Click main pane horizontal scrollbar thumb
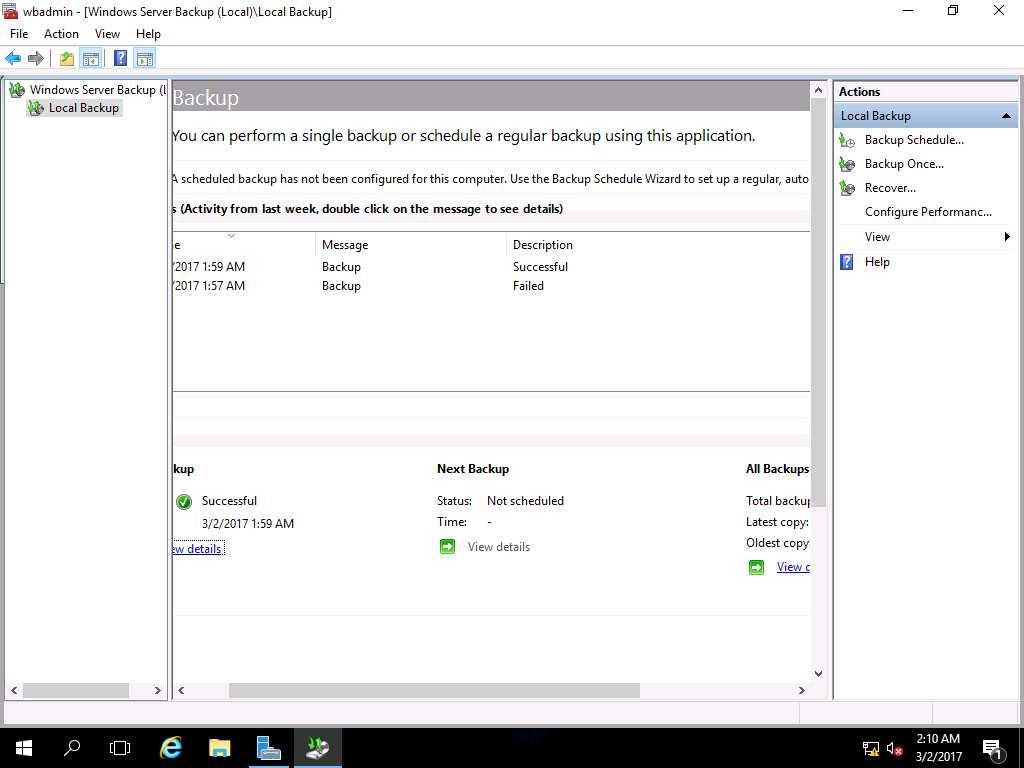The width and height of the screenshot is (1024, 768). point(434,690)
